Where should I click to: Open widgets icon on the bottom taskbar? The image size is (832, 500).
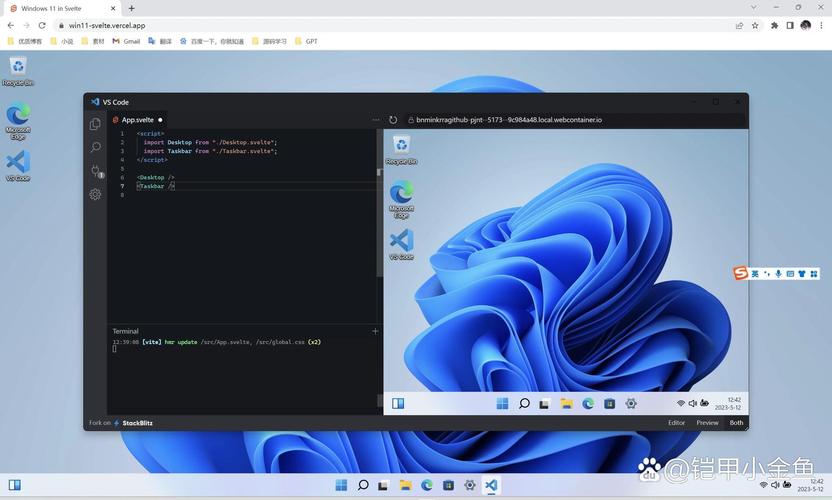pyautogui.click(x=15, y=485)
